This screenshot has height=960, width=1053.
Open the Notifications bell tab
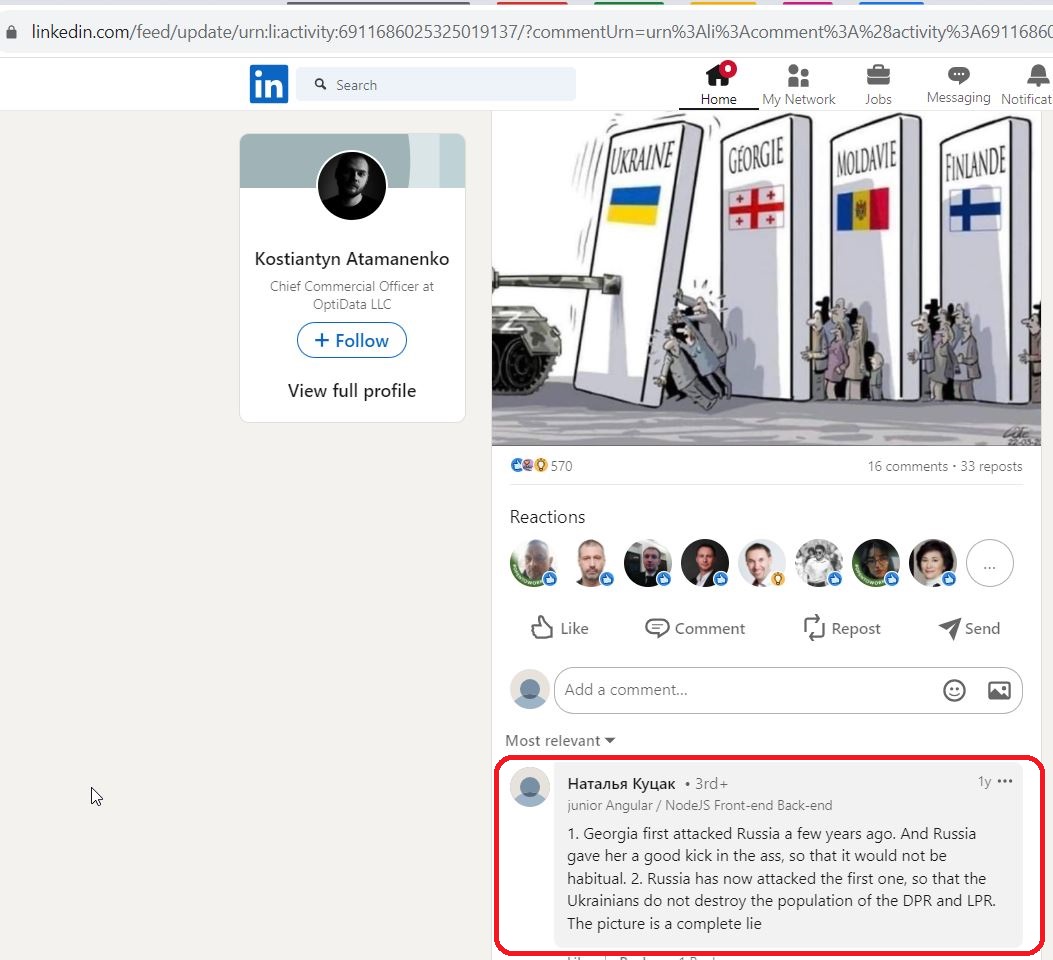click(1027, 85)
